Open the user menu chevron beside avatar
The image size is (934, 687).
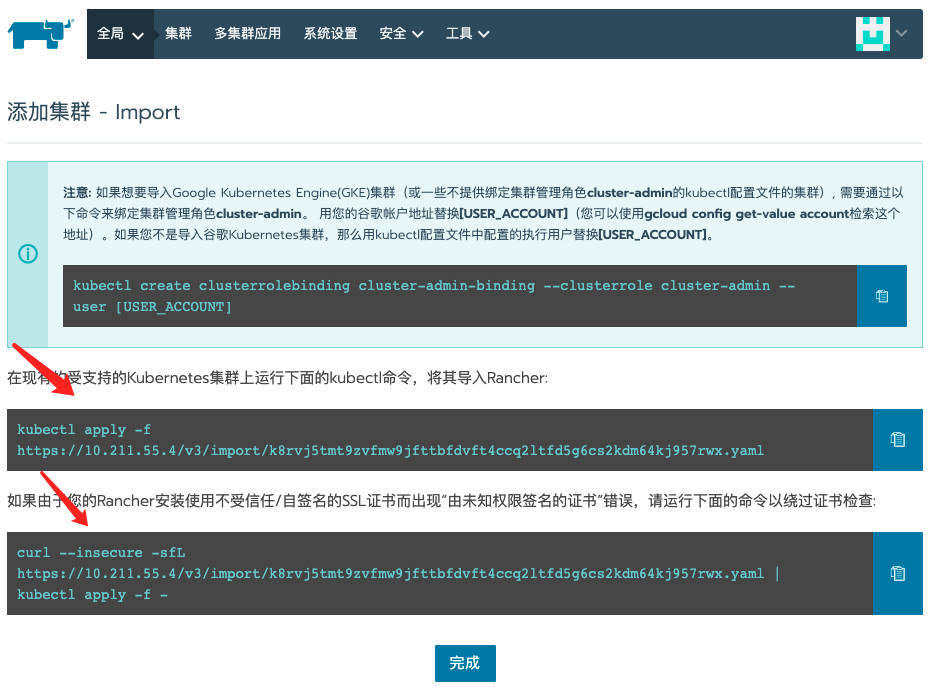tap(901, 33)
